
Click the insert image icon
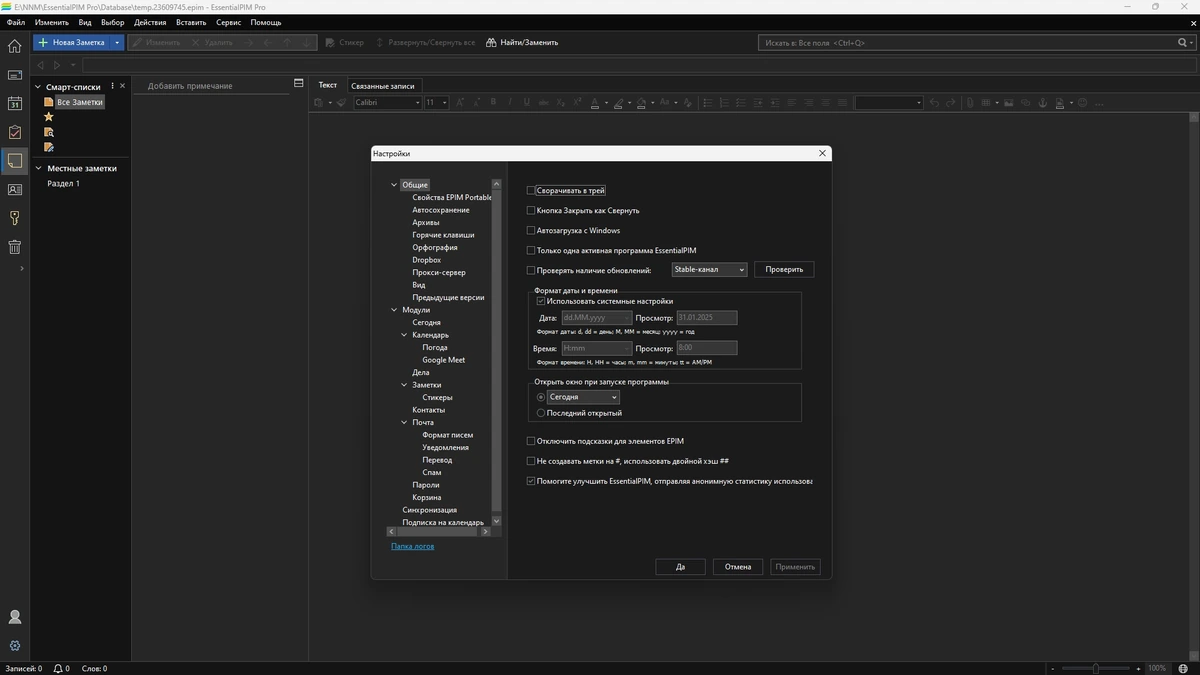[1009, 102]
